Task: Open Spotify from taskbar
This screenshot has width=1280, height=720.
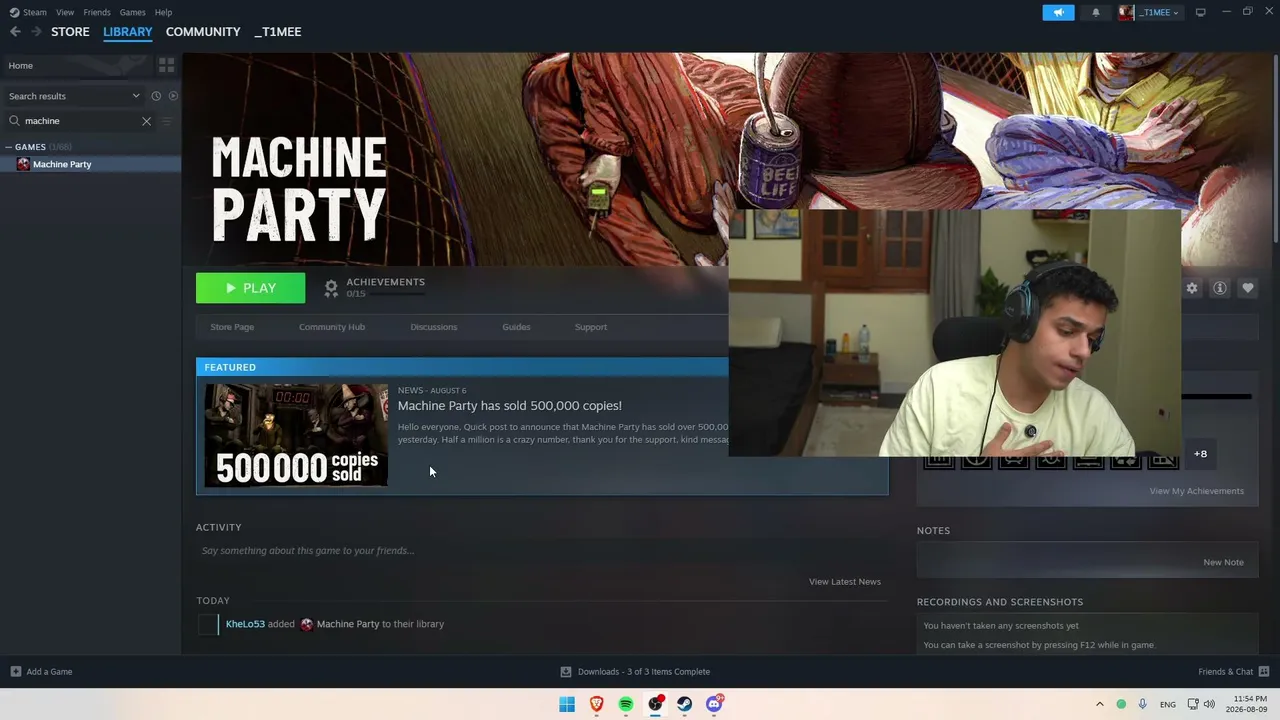Action: point(626,704)
